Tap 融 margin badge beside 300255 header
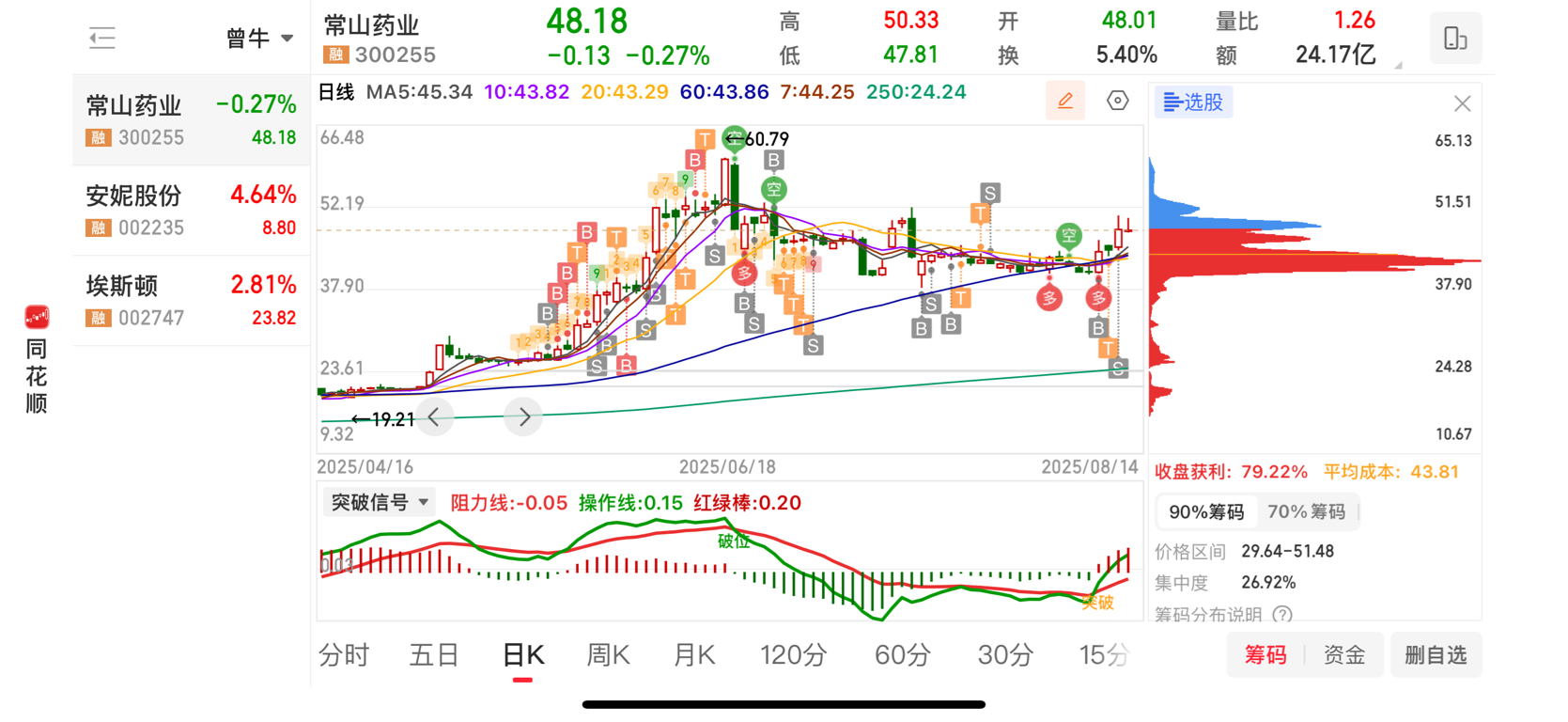 [x=335, y=55]
